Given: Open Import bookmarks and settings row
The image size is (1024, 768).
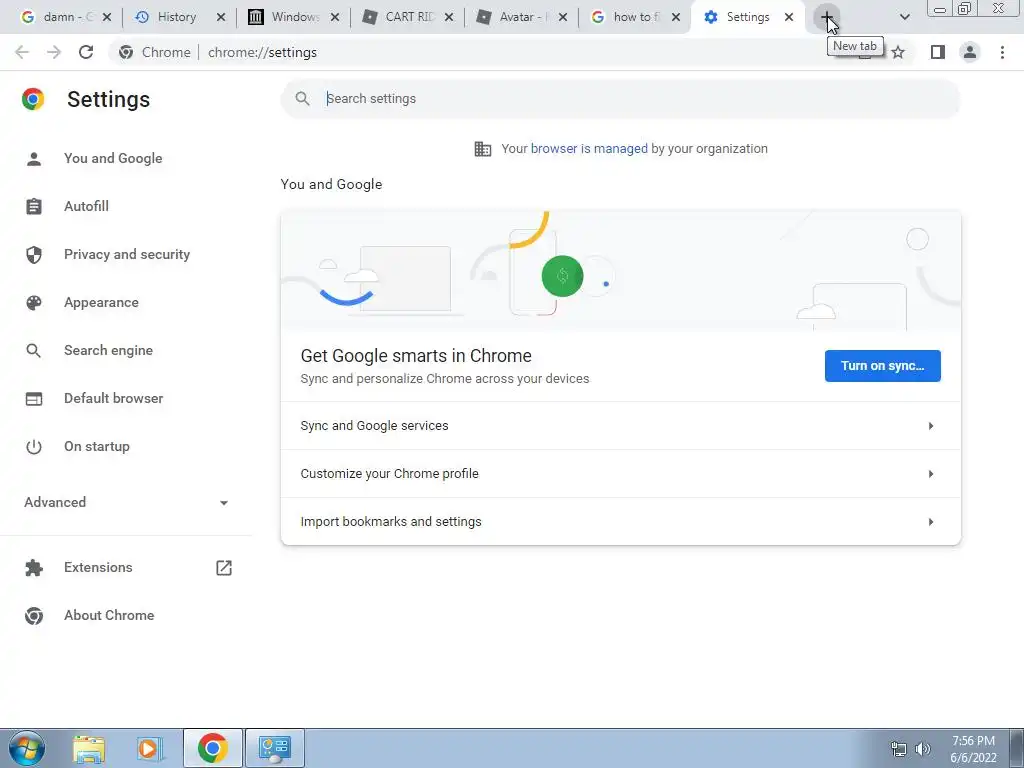Looking at the screenshot, I should 620,521.
